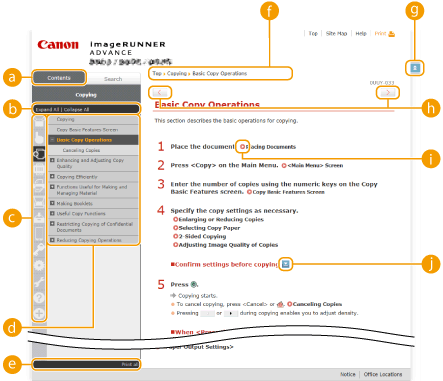The width and height of the screenshot is (443, 381).
Task: Open the Help link in header
Action: click(361, 33)
